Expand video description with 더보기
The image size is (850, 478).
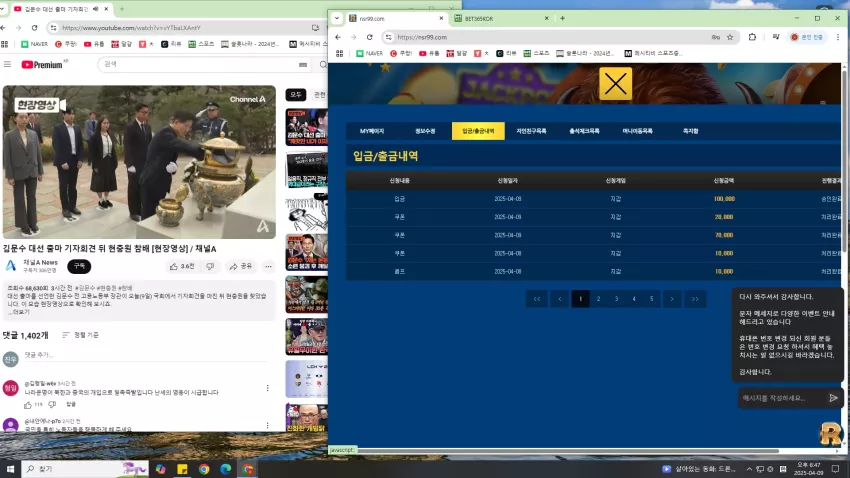20,312
